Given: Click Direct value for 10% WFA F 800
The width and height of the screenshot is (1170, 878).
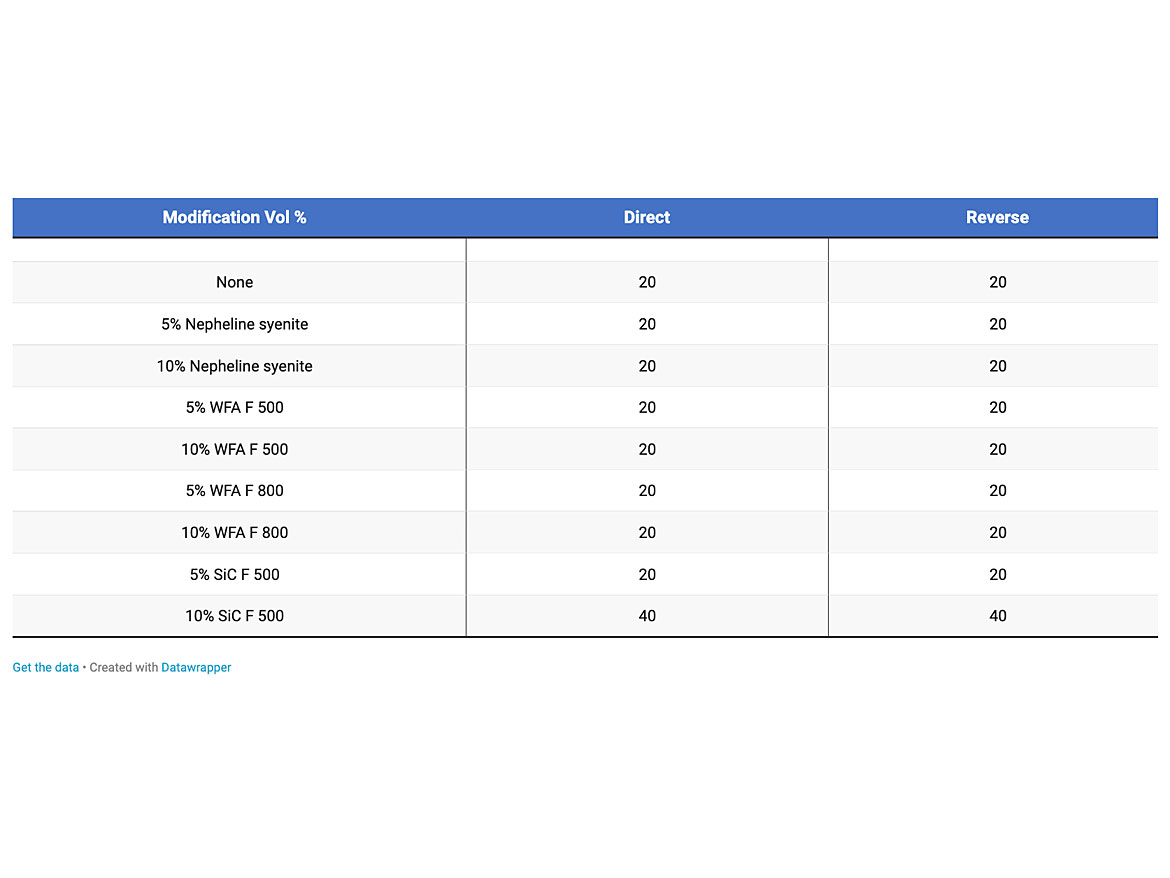Looking at the screenshot, I should point(647,533).
